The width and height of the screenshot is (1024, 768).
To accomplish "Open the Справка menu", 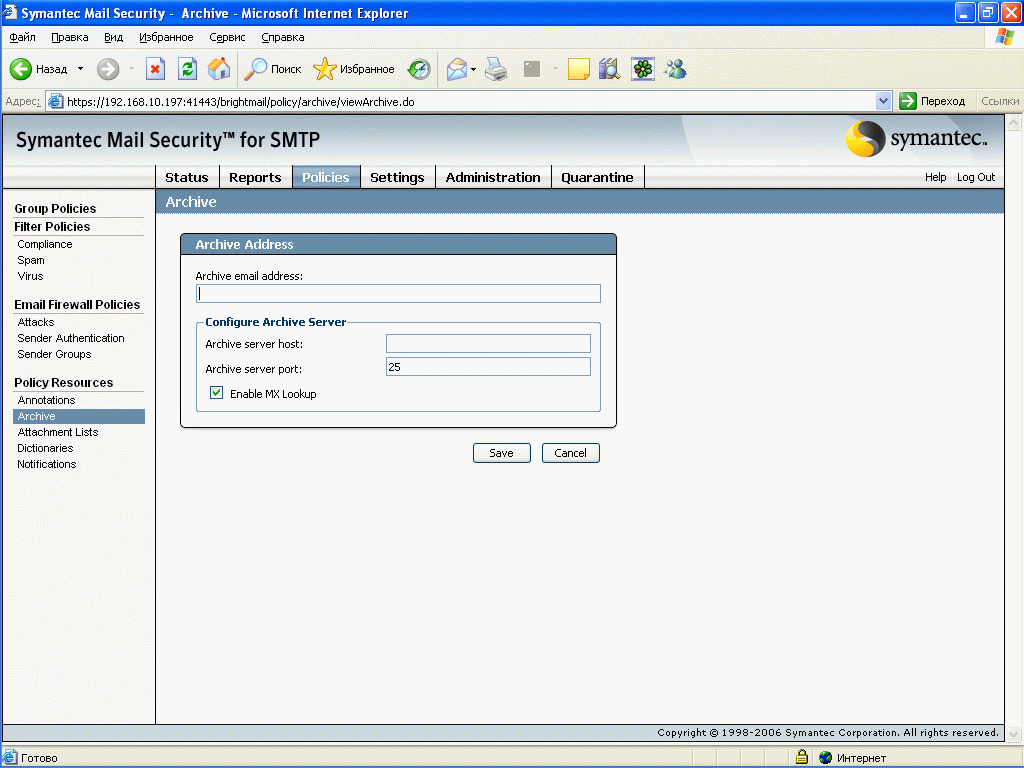I will [x=283, y=37].
